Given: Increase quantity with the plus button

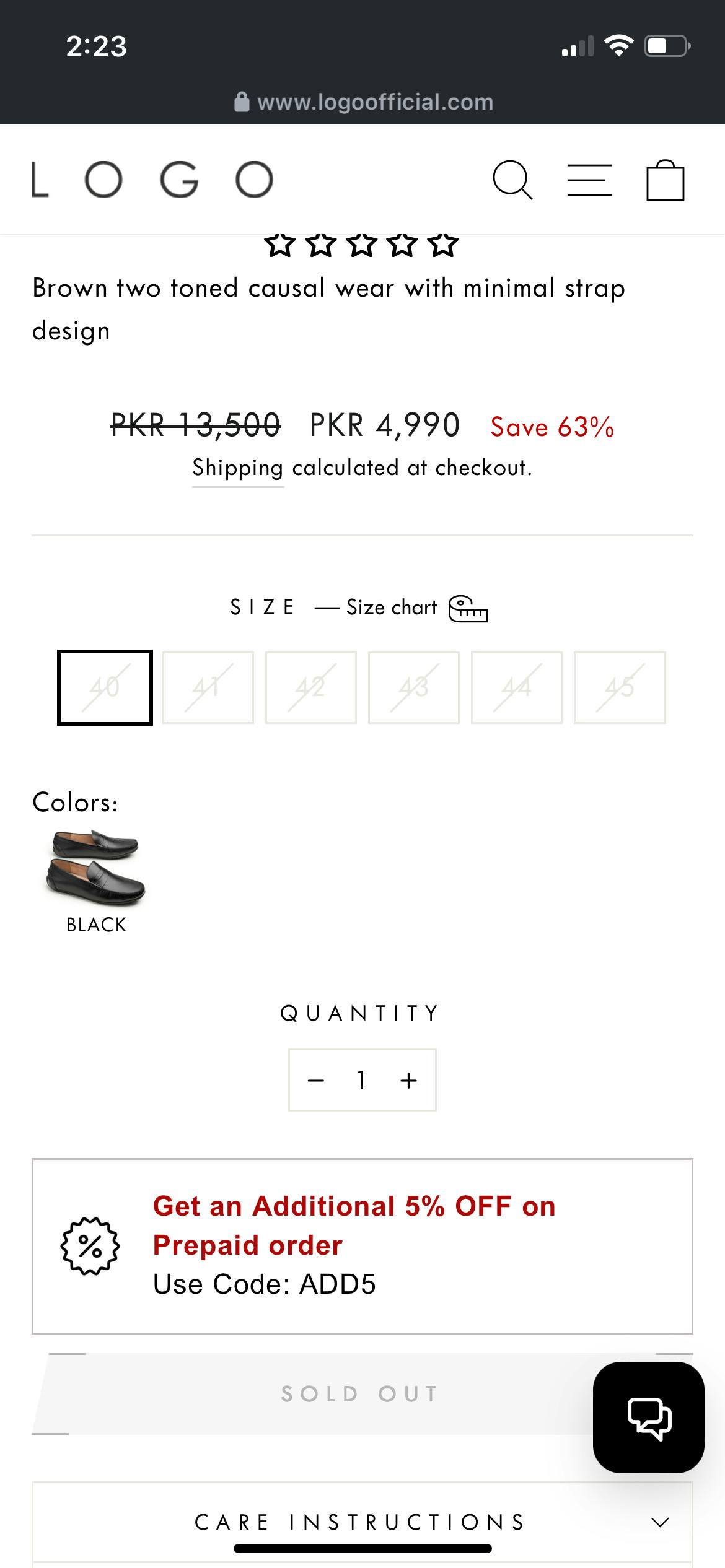Looking at the screenshot, I should click(408, 1080).
